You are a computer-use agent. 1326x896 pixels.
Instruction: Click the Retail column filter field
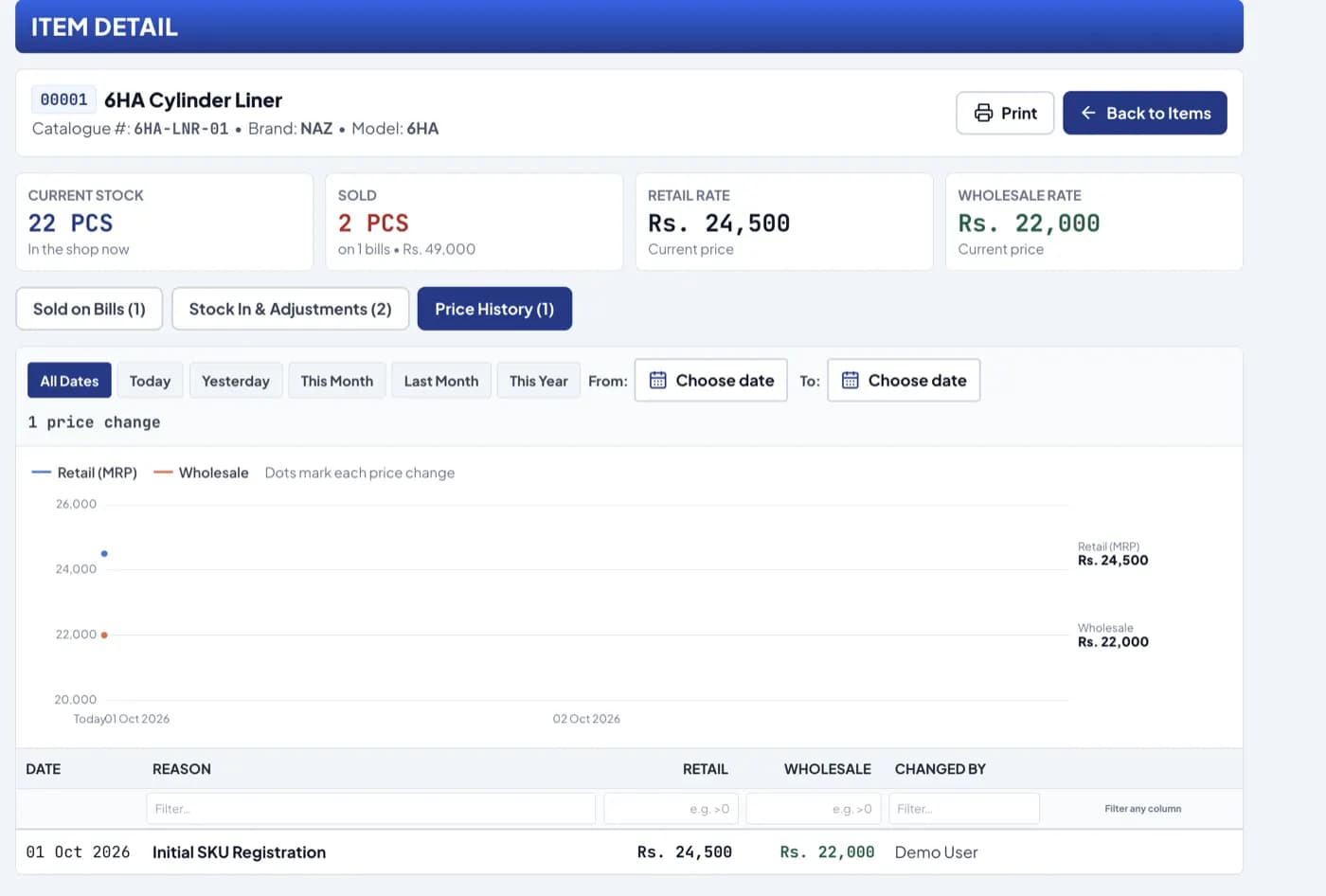click(x=671, y=809)
